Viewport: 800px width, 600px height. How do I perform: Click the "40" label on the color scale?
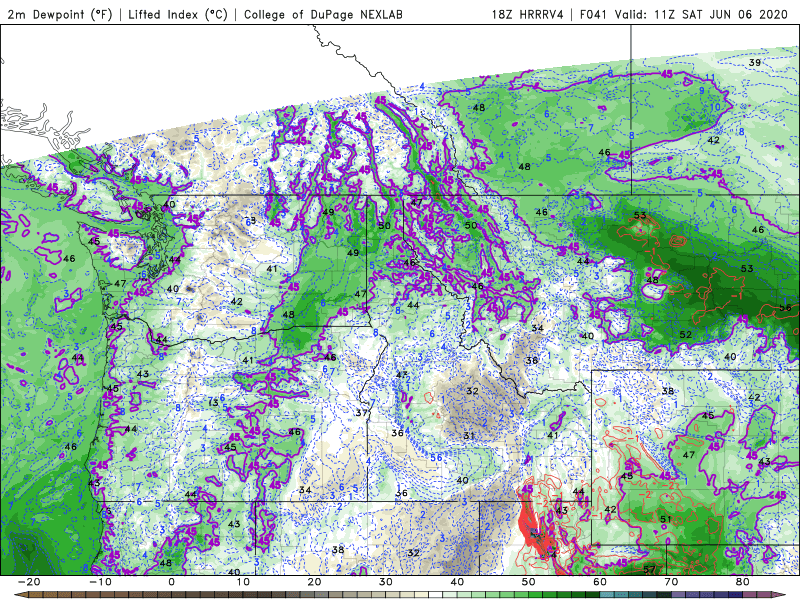457,582
